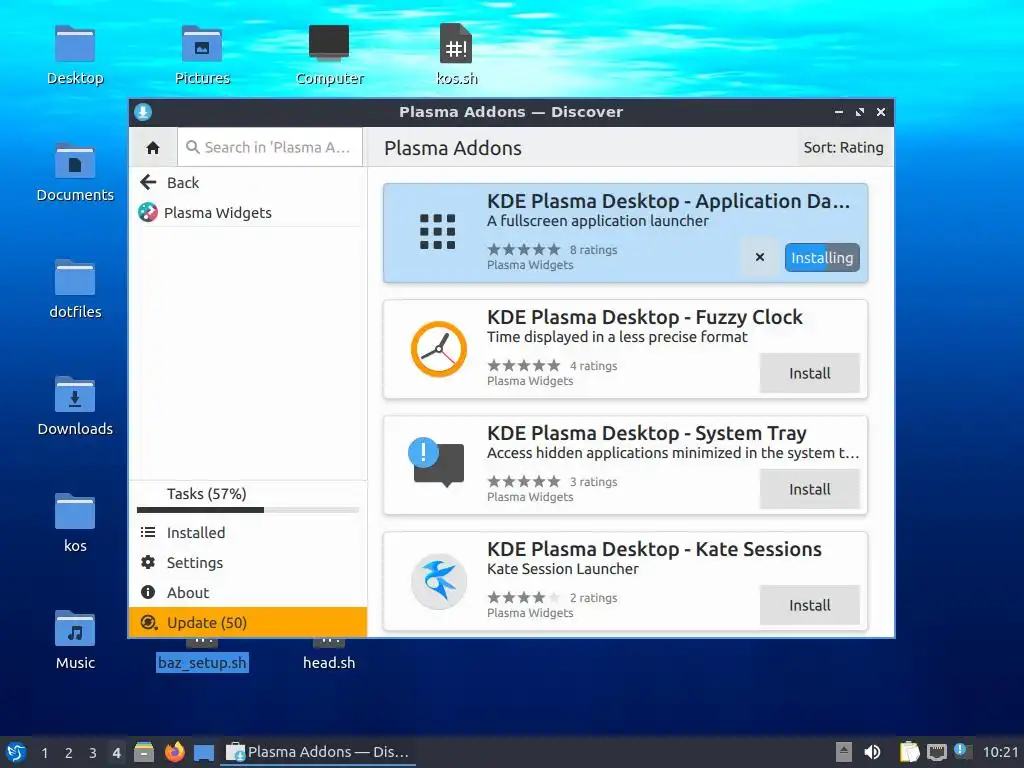Select Plasma Widgets category
This screenshot has width=1024, height=768.
tap(248, 213)
